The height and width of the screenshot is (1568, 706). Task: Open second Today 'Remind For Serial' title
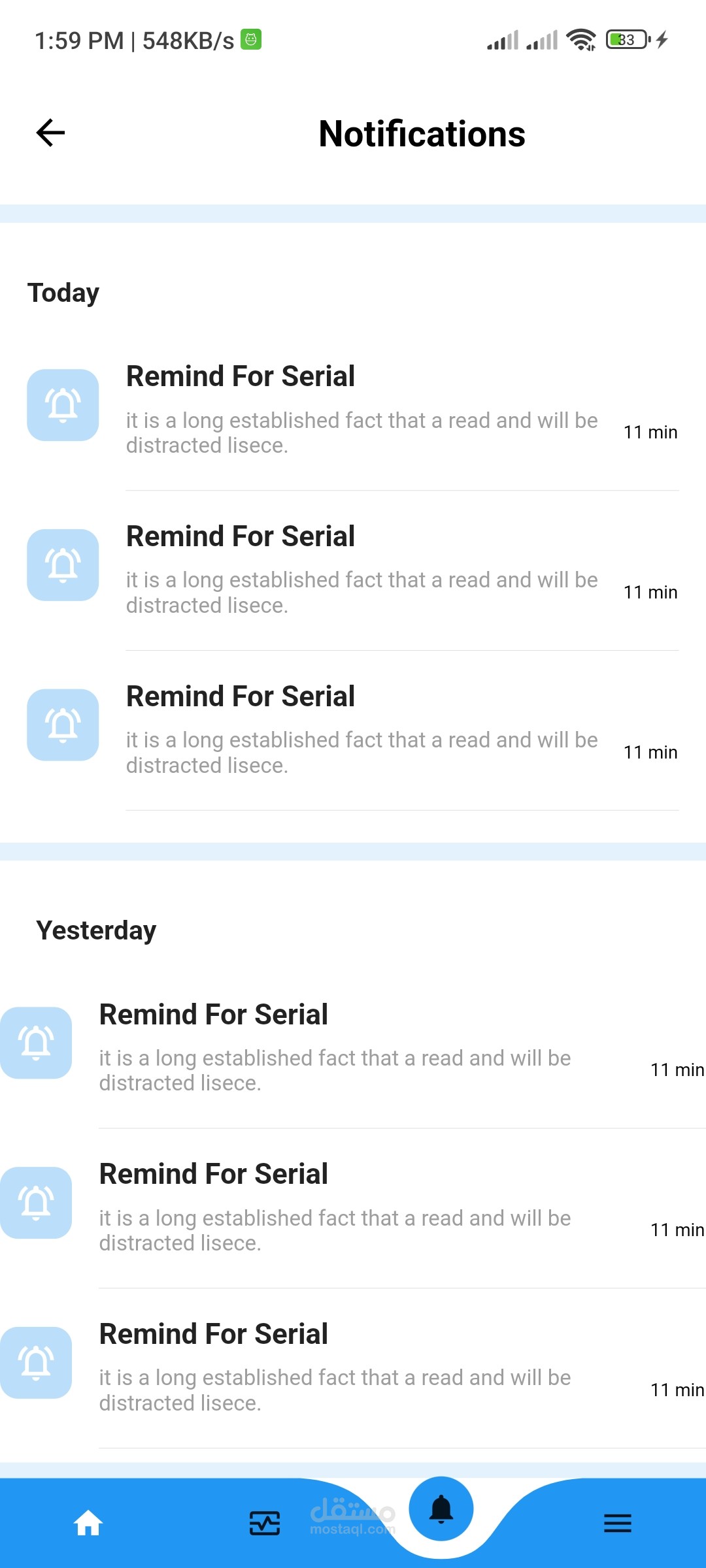pos(241,537)
